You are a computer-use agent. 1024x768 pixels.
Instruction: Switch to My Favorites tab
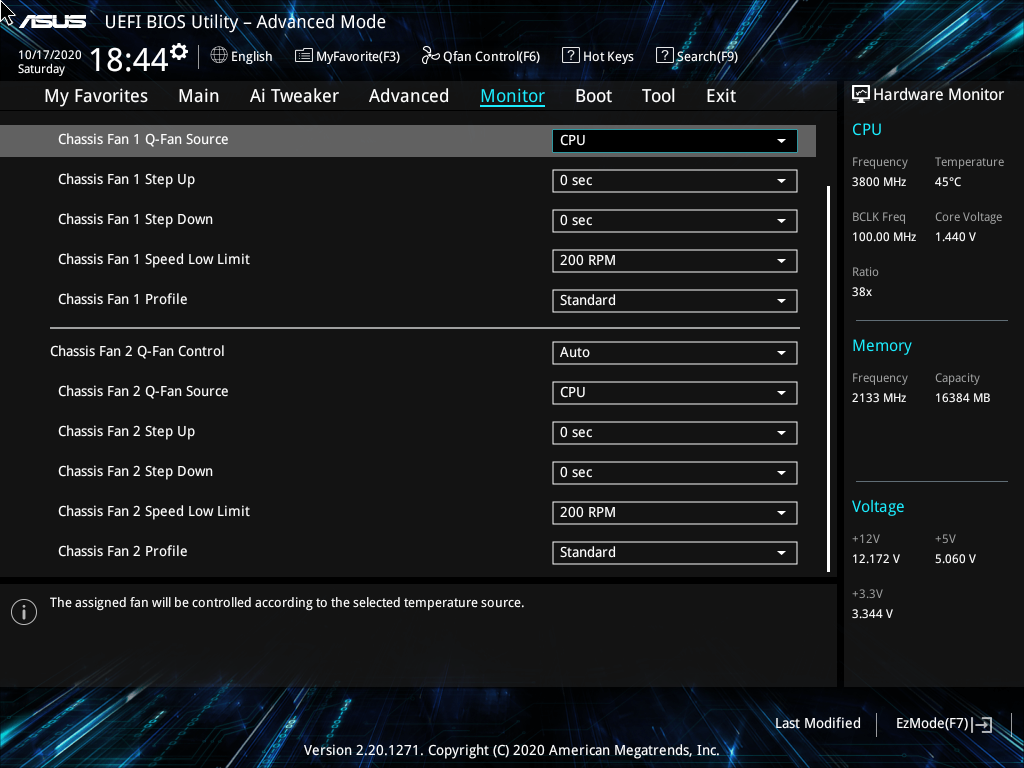(x=96, y=96)
